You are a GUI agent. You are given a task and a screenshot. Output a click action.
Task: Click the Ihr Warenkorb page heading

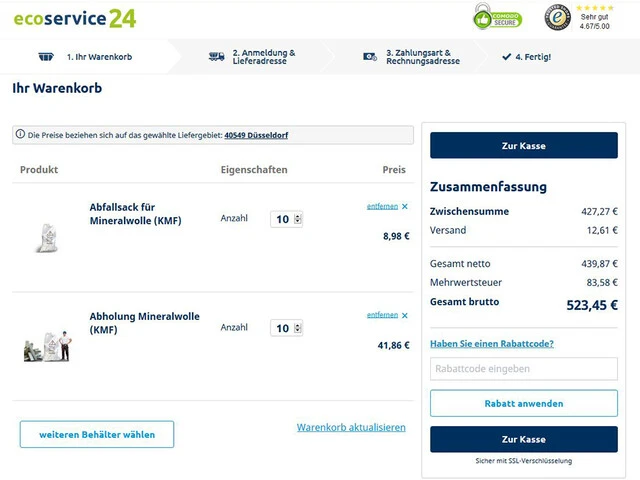coord(57,88)
